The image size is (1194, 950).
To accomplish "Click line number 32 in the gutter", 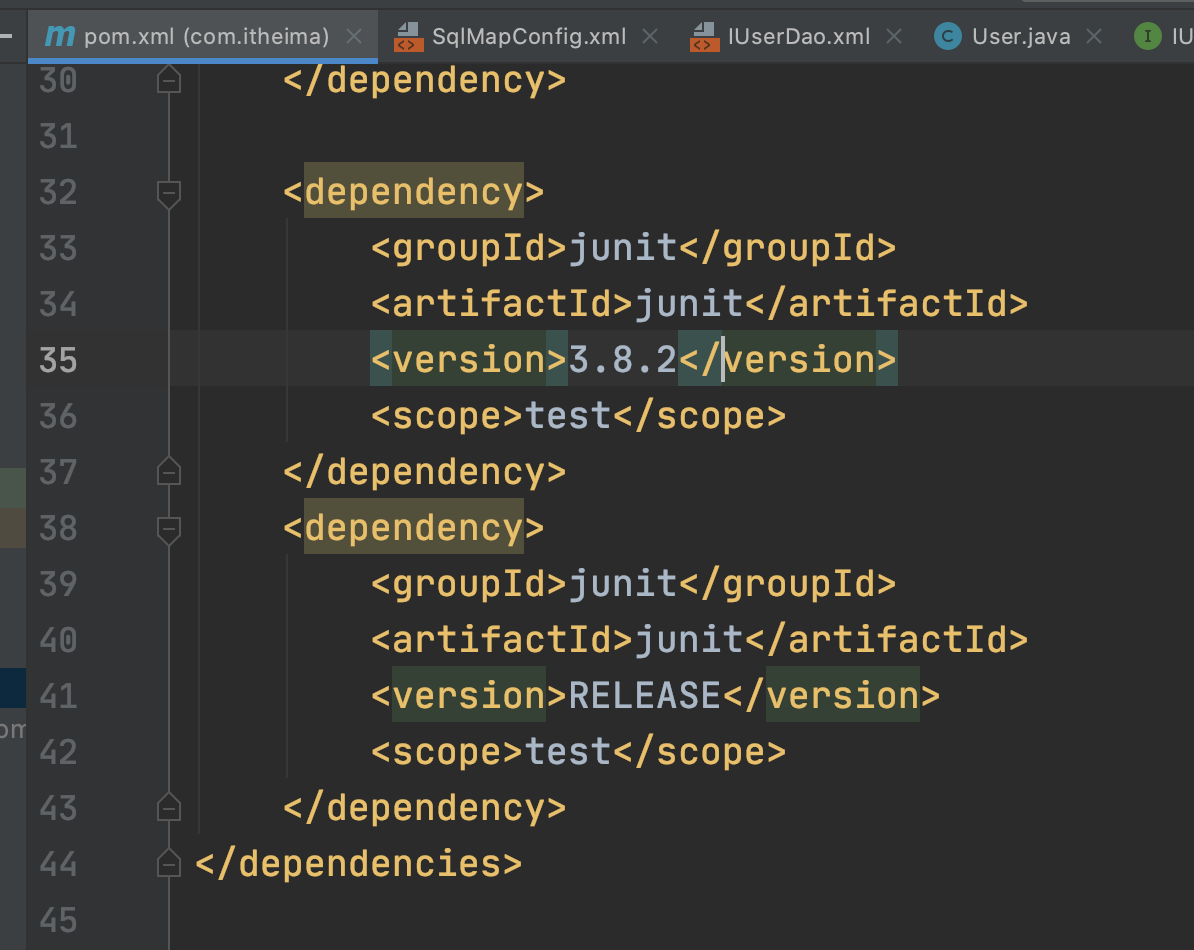I will [x=58, y=192].
